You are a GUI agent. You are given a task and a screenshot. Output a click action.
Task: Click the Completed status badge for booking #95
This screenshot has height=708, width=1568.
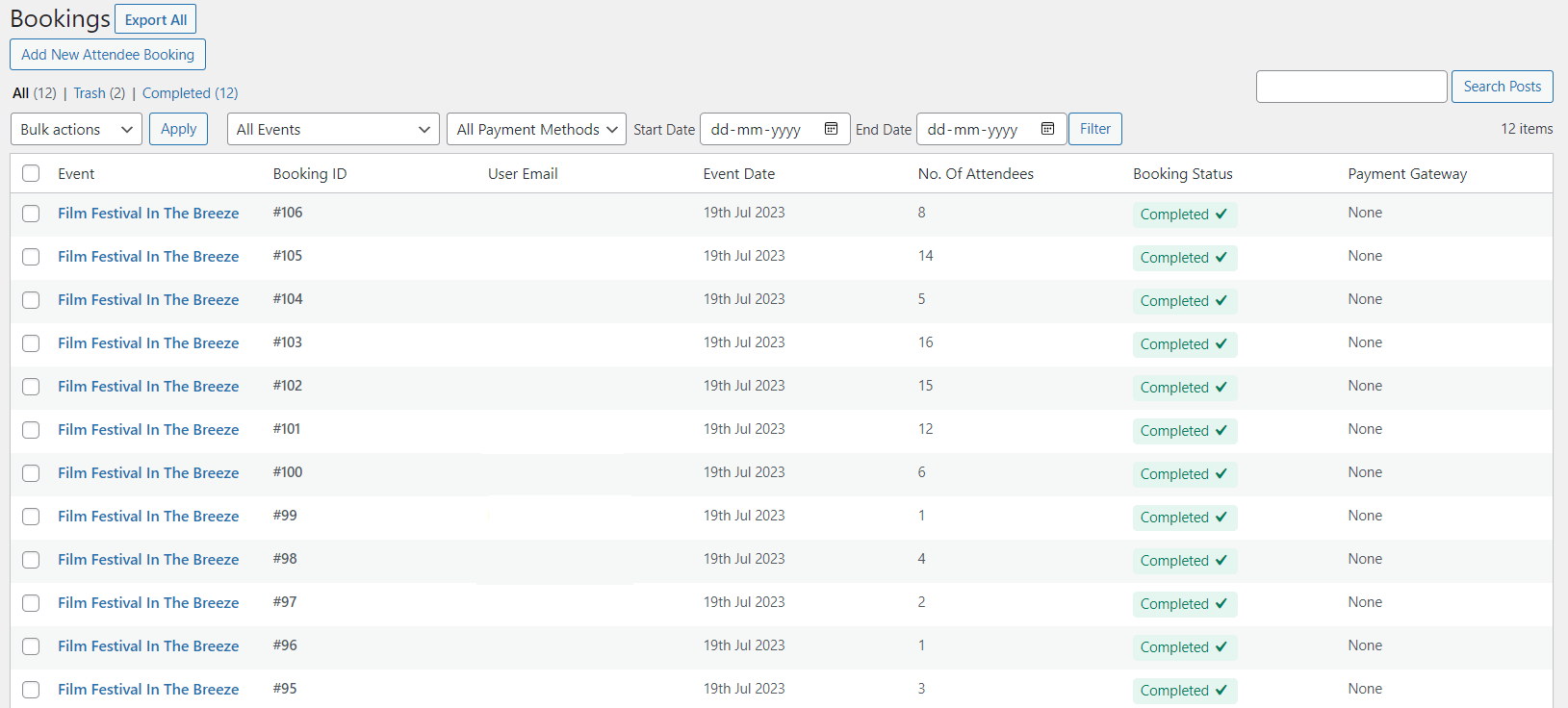click(1183, 691)
